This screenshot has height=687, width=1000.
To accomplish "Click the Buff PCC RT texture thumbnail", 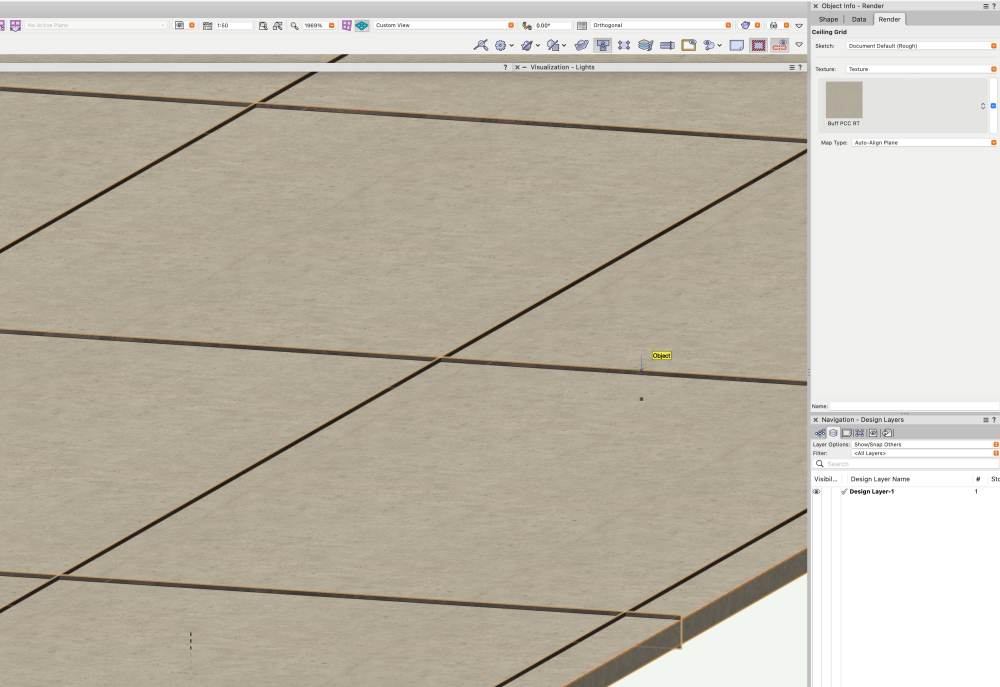I will click(843, 99).
